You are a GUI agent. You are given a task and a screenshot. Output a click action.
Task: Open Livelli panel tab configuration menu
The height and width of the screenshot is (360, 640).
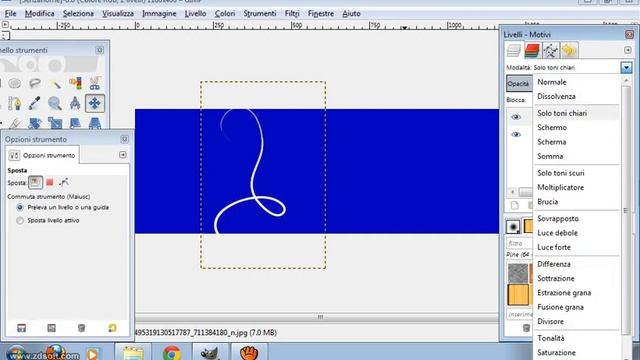[628, 50]
